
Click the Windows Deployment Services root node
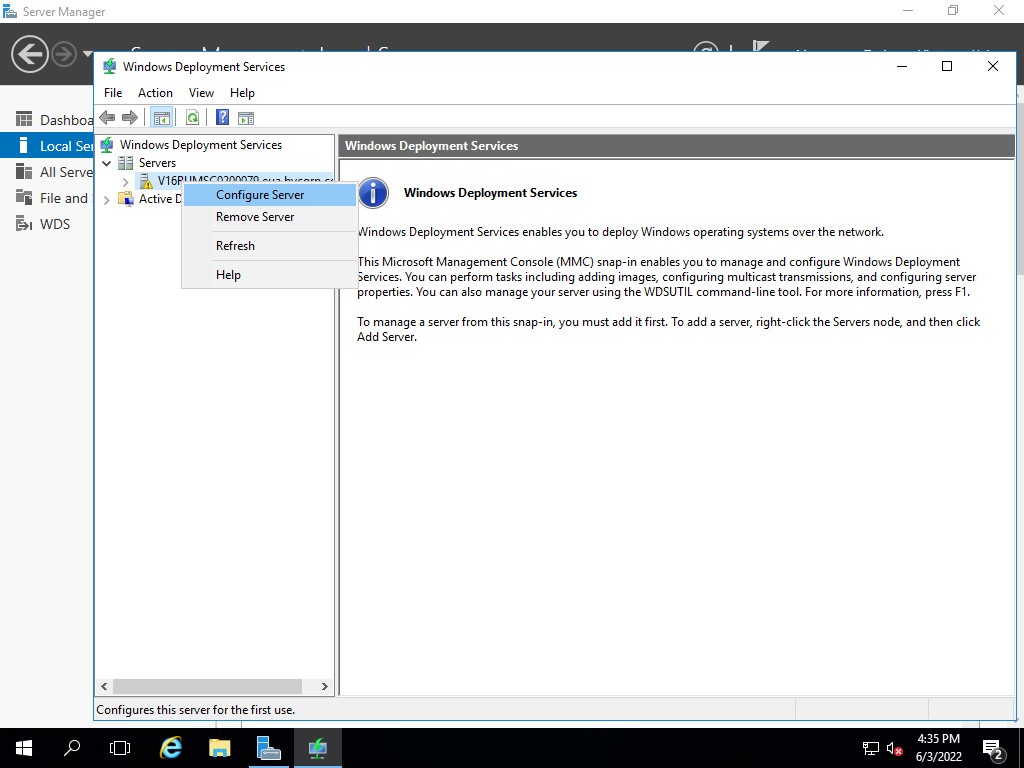(200, 145)
